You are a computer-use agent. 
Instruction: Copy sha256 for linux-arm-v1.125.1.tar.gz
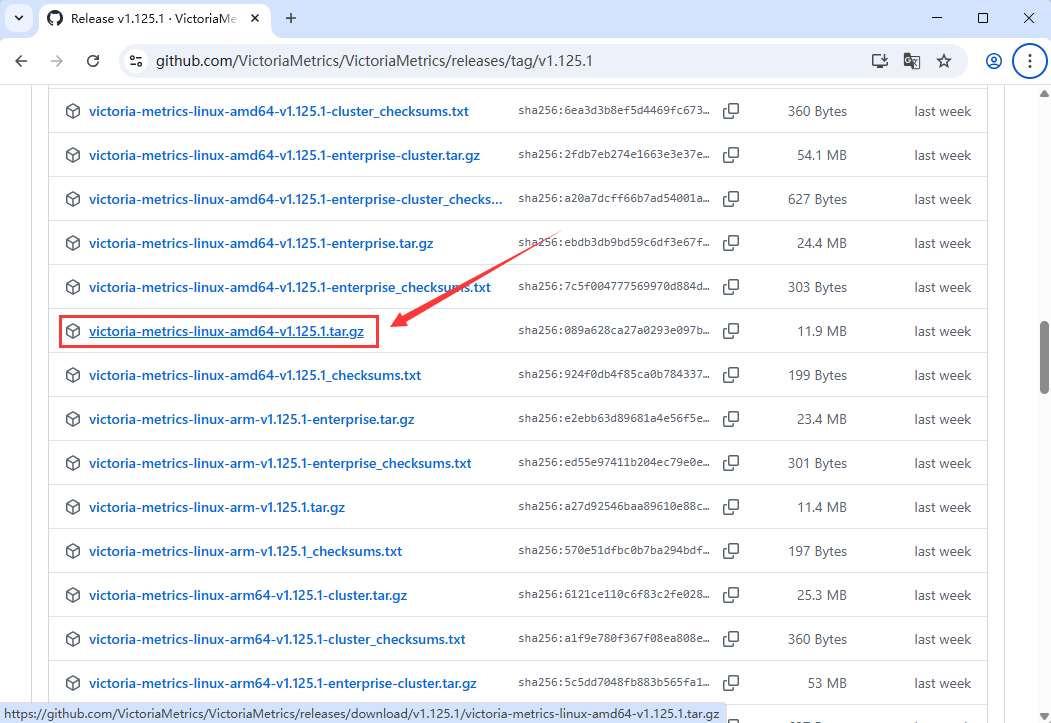click(x=731, y=507)
